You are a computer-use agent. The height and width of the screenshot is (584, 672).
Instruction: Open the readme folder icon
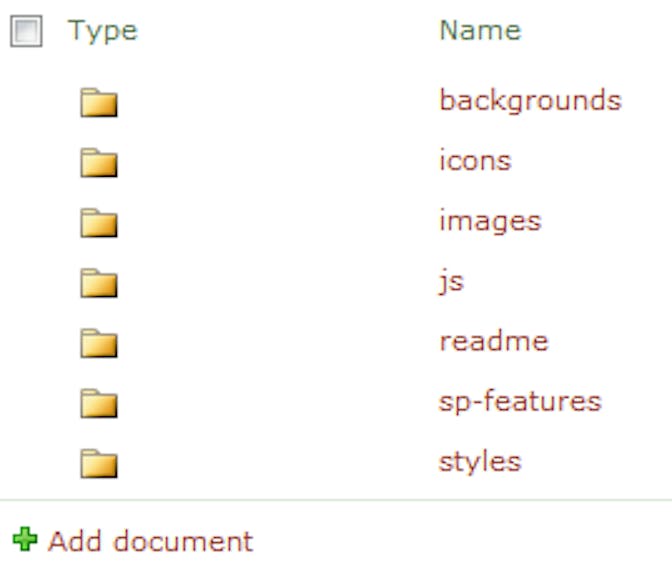(99, 343)
